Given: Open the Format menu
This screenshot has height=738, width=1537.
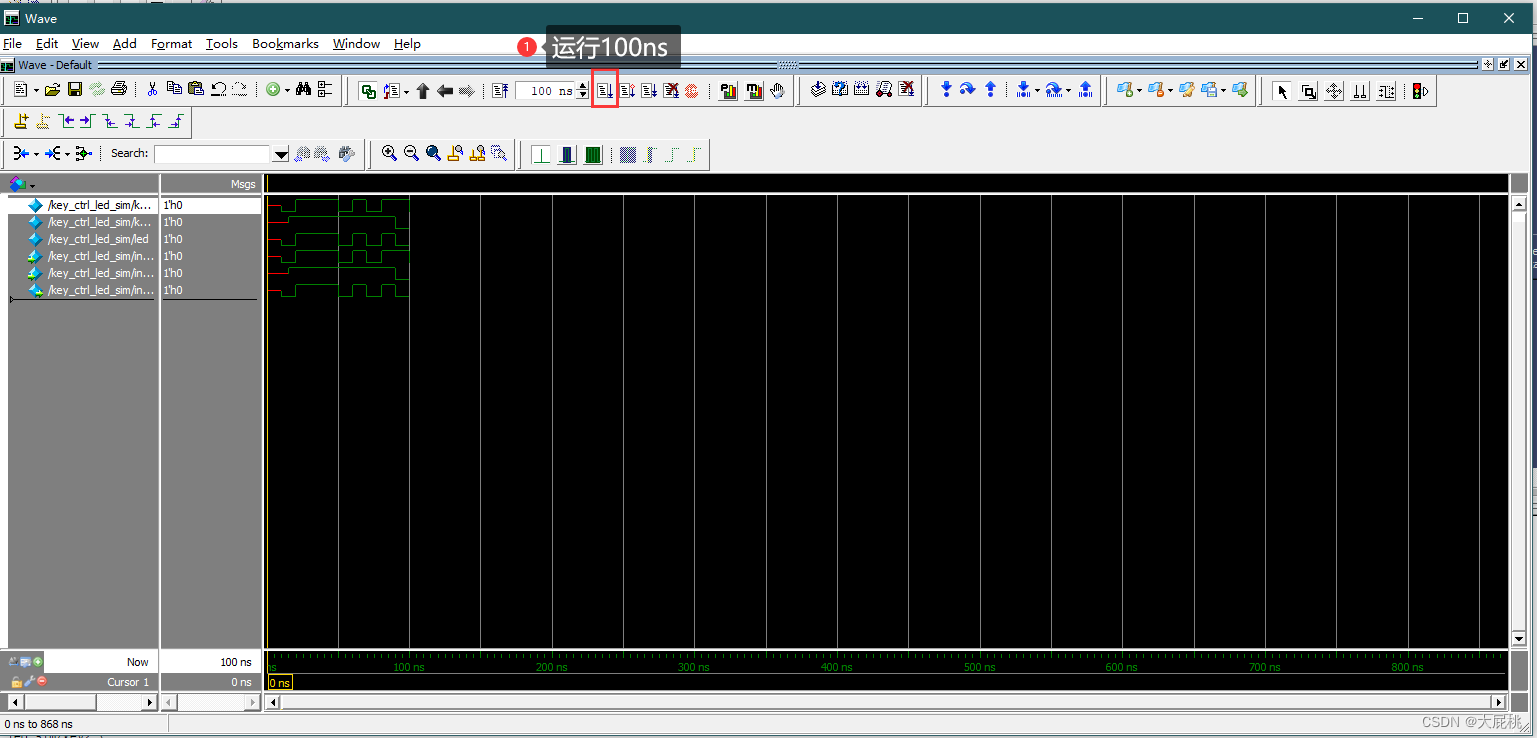Looking at the screenshot, I should point(171,44).
